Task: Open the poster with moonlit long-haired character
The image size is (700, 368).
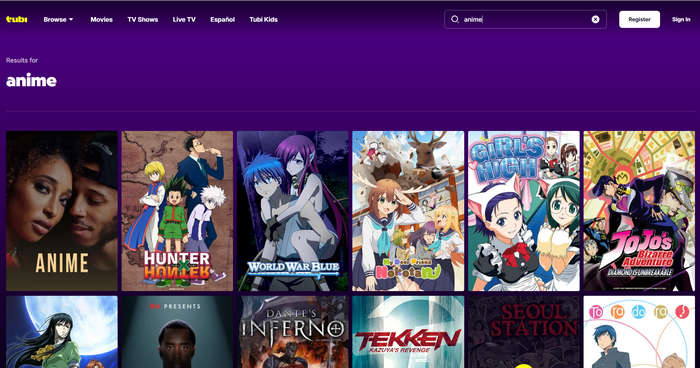Action: (x=62, y=332)
